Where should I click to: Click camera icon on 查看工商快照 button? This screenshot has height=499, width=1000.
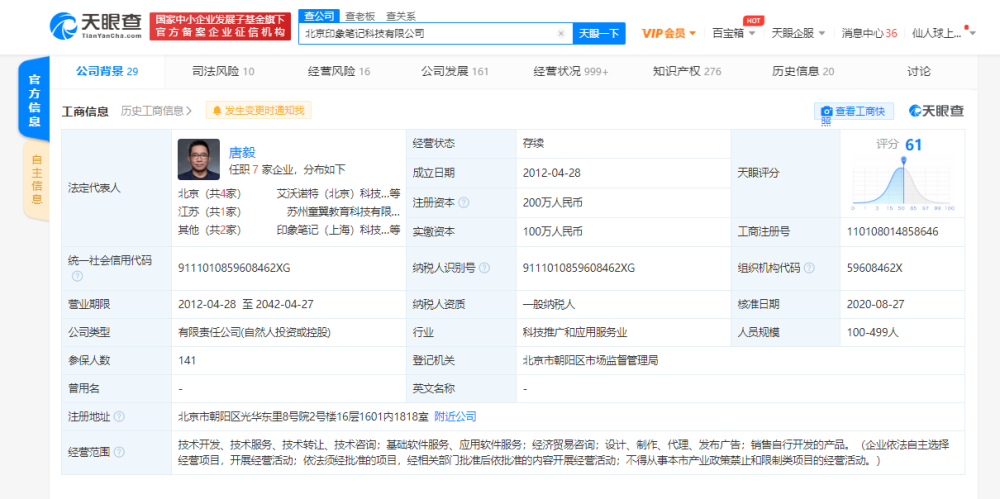point(827,111)
